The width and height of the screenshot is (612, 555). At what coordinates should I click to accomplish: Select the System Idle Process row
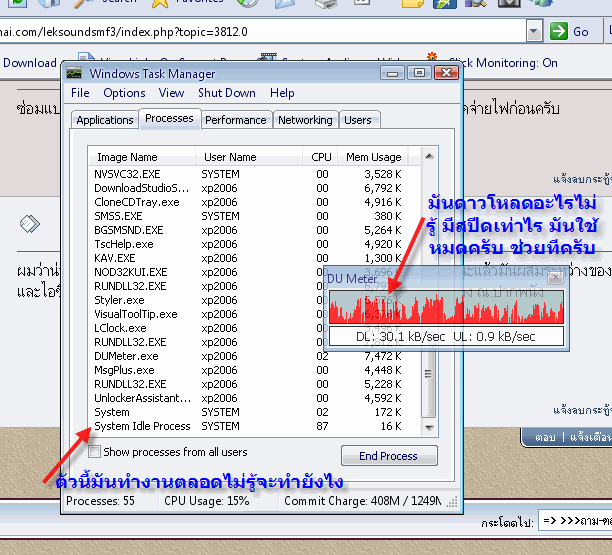tap(254, 426)
